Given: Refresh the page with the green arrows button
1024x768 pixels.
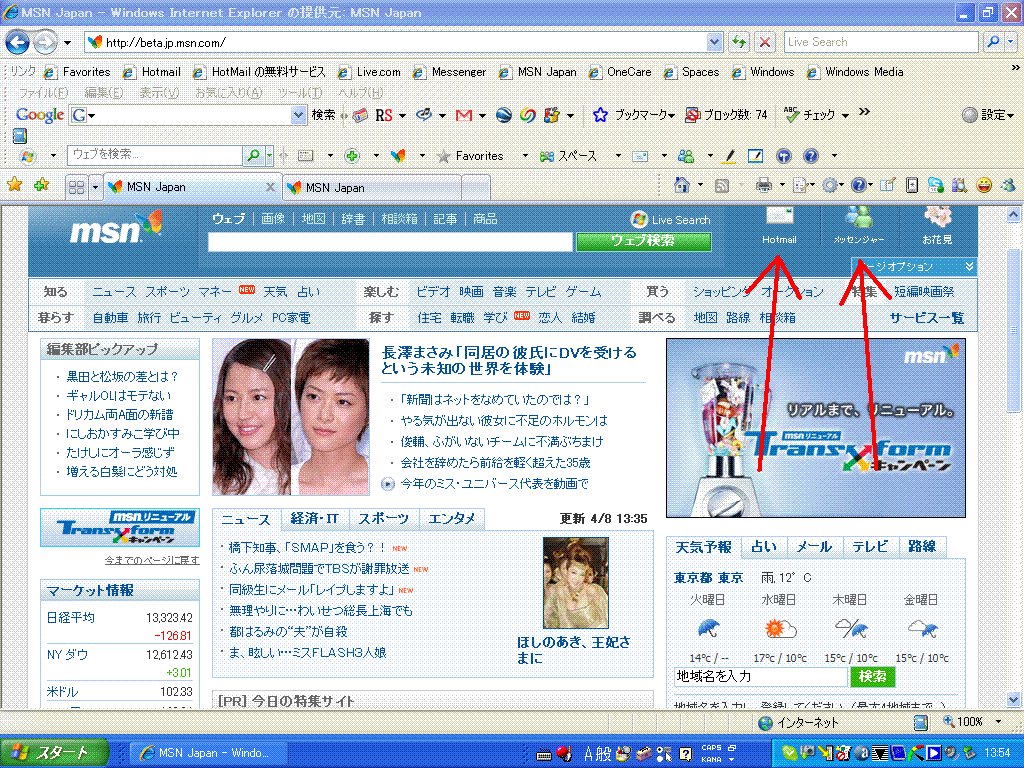Looking at the screenshot, I should click(x=739, y=42).
